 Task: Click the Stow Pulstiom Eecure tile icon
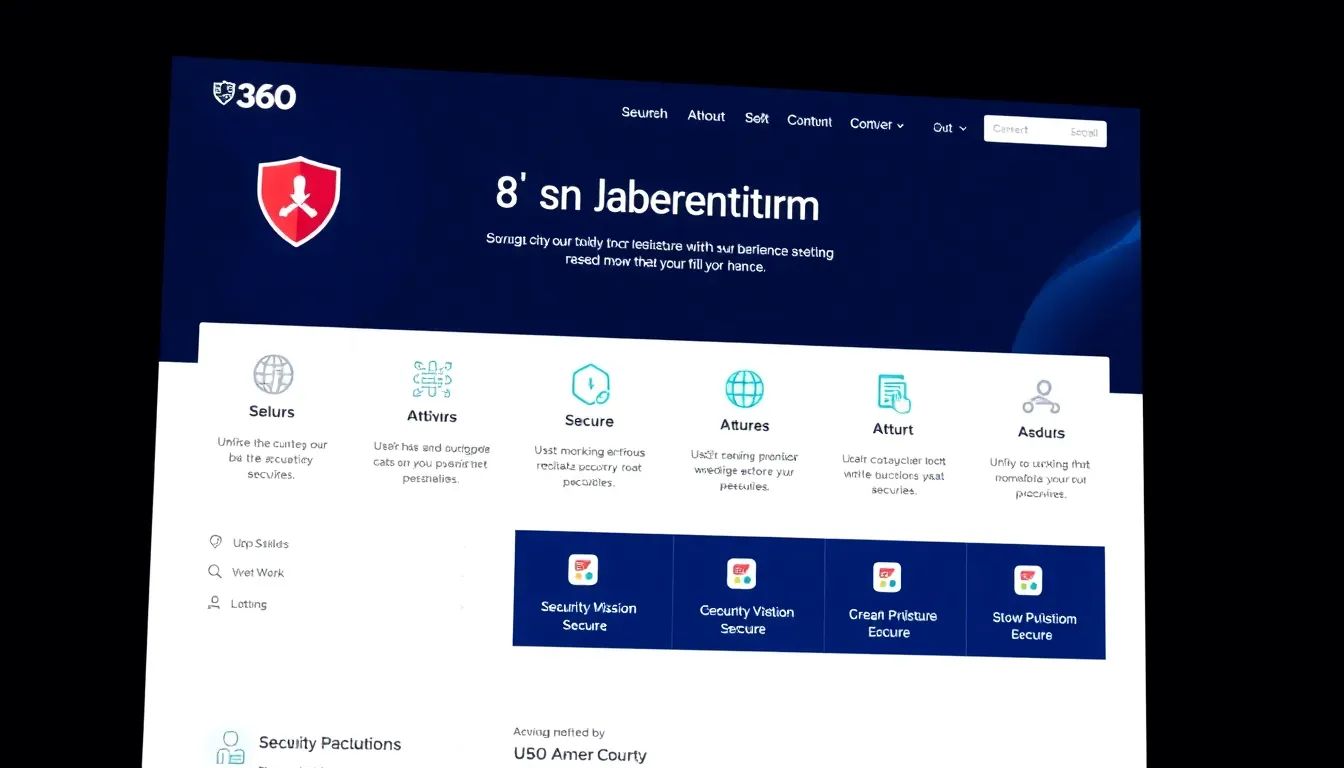click(1028, 580)
